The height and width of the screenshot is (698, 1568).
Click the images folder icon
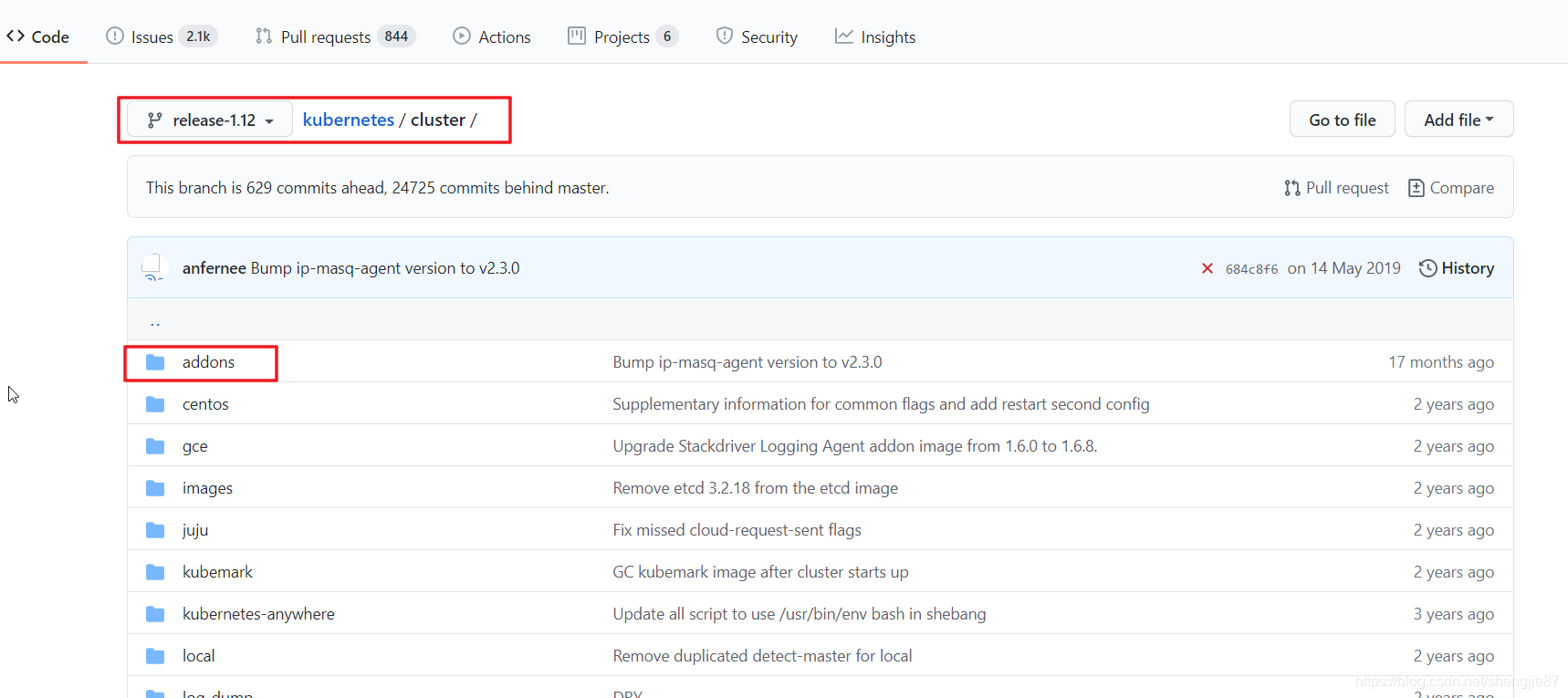(155, 488)
